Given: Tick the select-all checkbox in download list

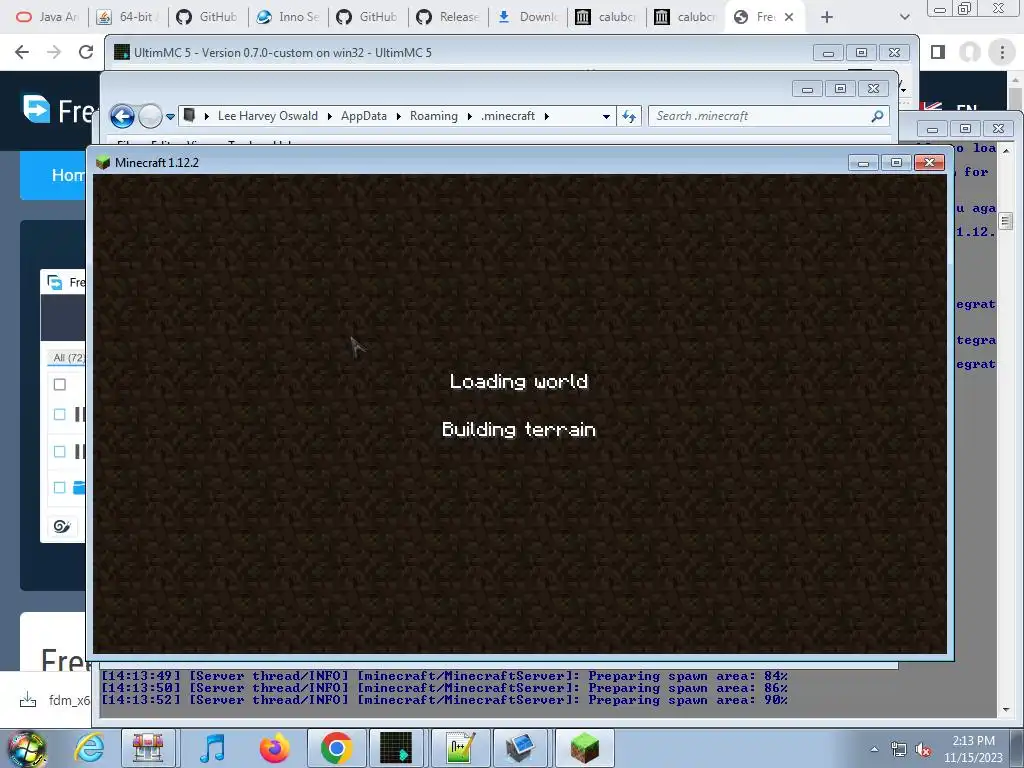Looking at the screenshot, I should (59, 384).
